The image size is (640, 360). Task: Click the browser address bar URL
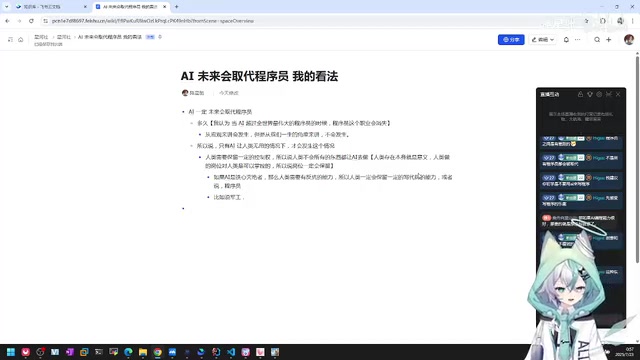(x=153, y=21)
